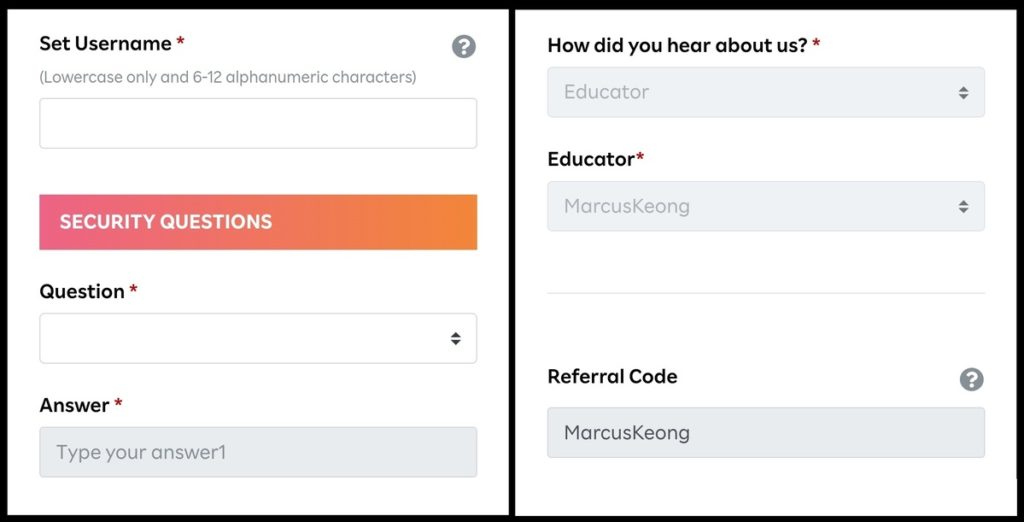
Task: Expand the Educator dropdown showing MarcusKeong
Action: (x=766, y=206)
